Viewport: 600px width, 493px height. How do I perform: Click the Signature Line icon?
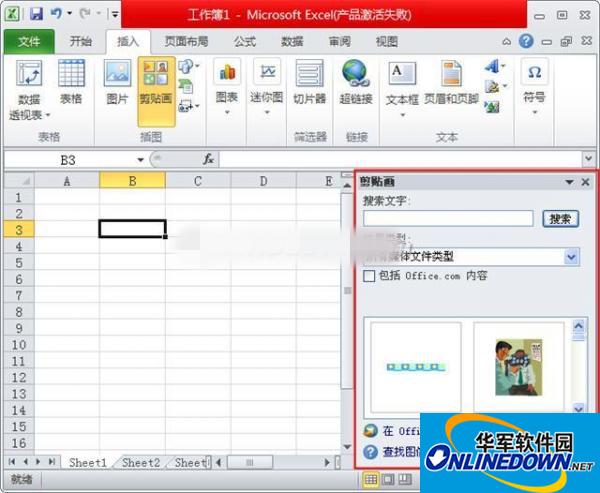click(492, 87)
